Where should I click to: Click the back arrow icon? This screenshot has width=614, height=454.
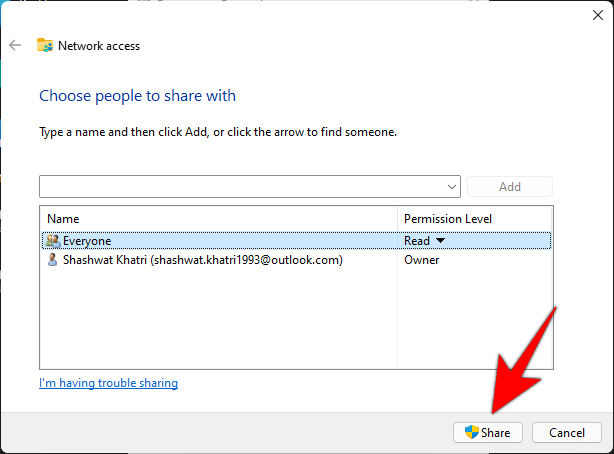click(x=14, y=45)
